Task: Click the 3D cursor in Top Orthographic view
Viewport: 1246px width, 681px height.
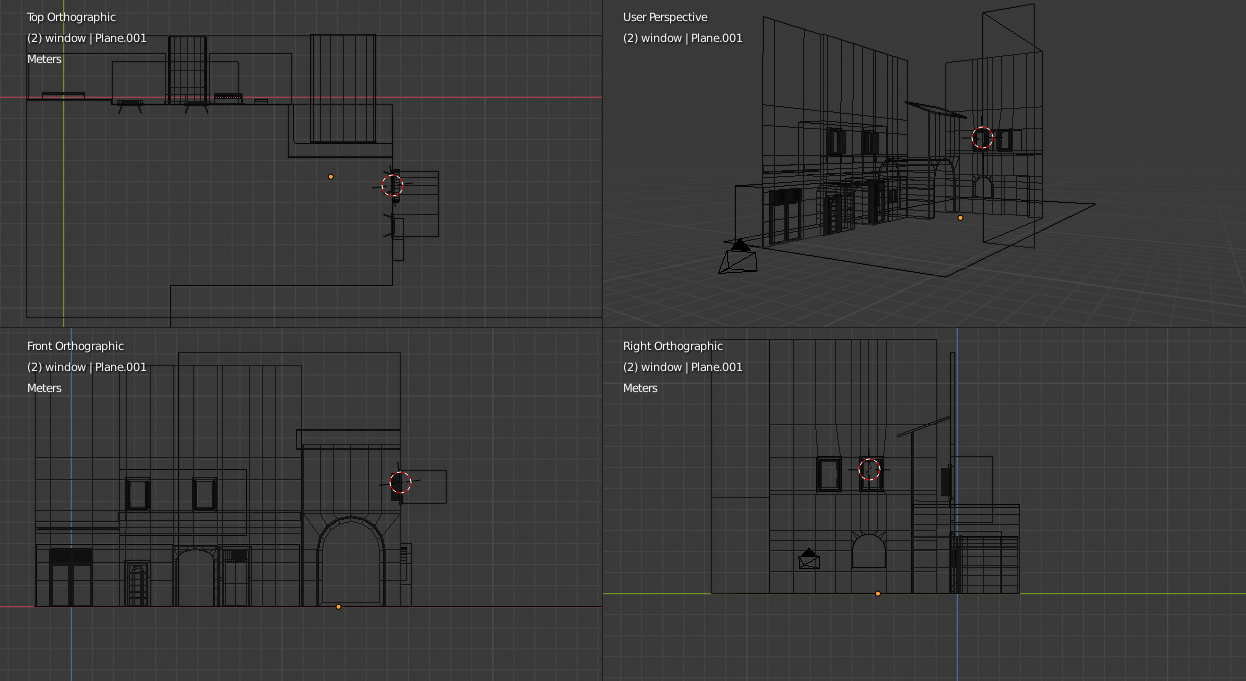Action: pos(392,185)
